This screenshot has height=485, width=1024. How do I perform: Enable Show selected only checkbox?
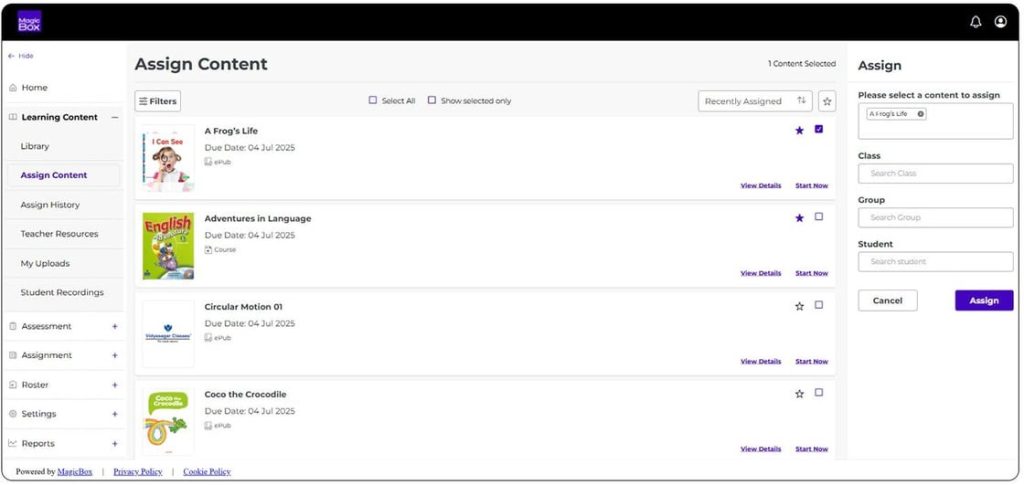432,100
